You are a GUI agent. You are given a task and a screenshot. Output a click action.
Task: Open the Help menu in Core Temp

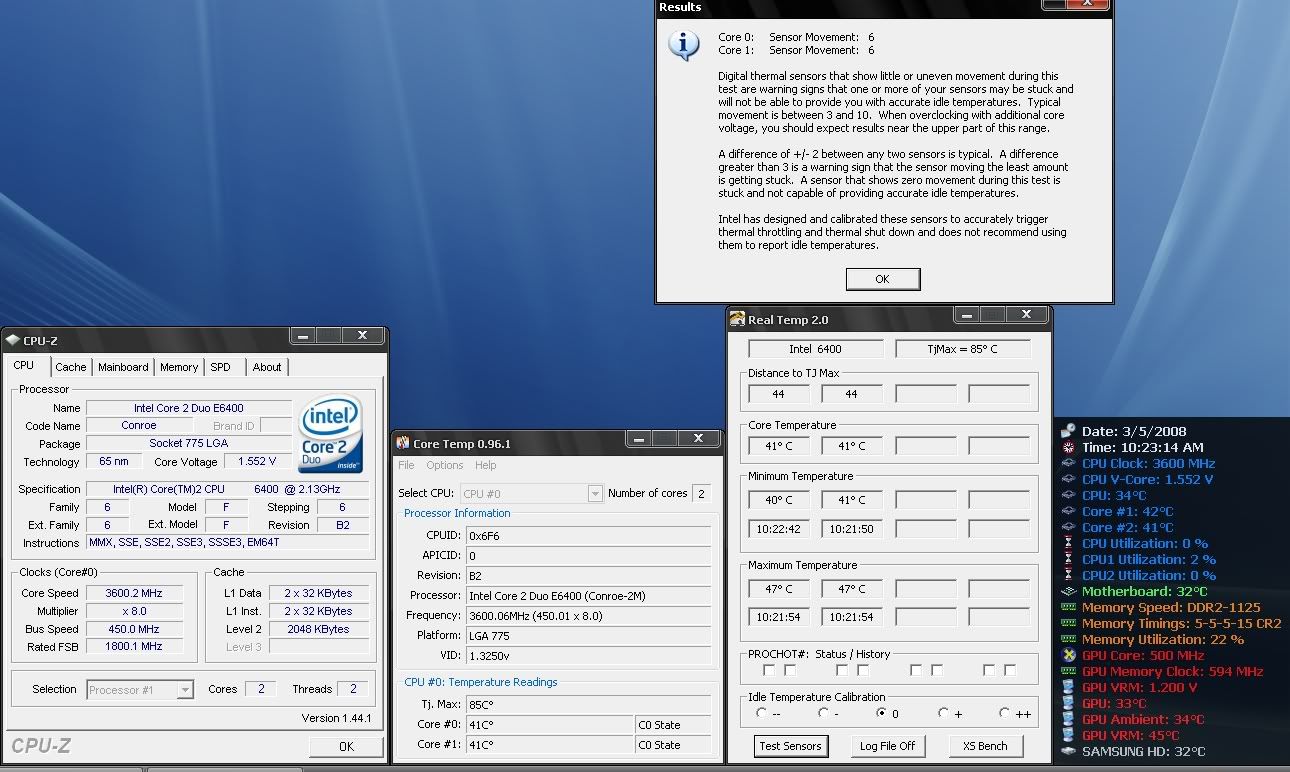[486, 465]
